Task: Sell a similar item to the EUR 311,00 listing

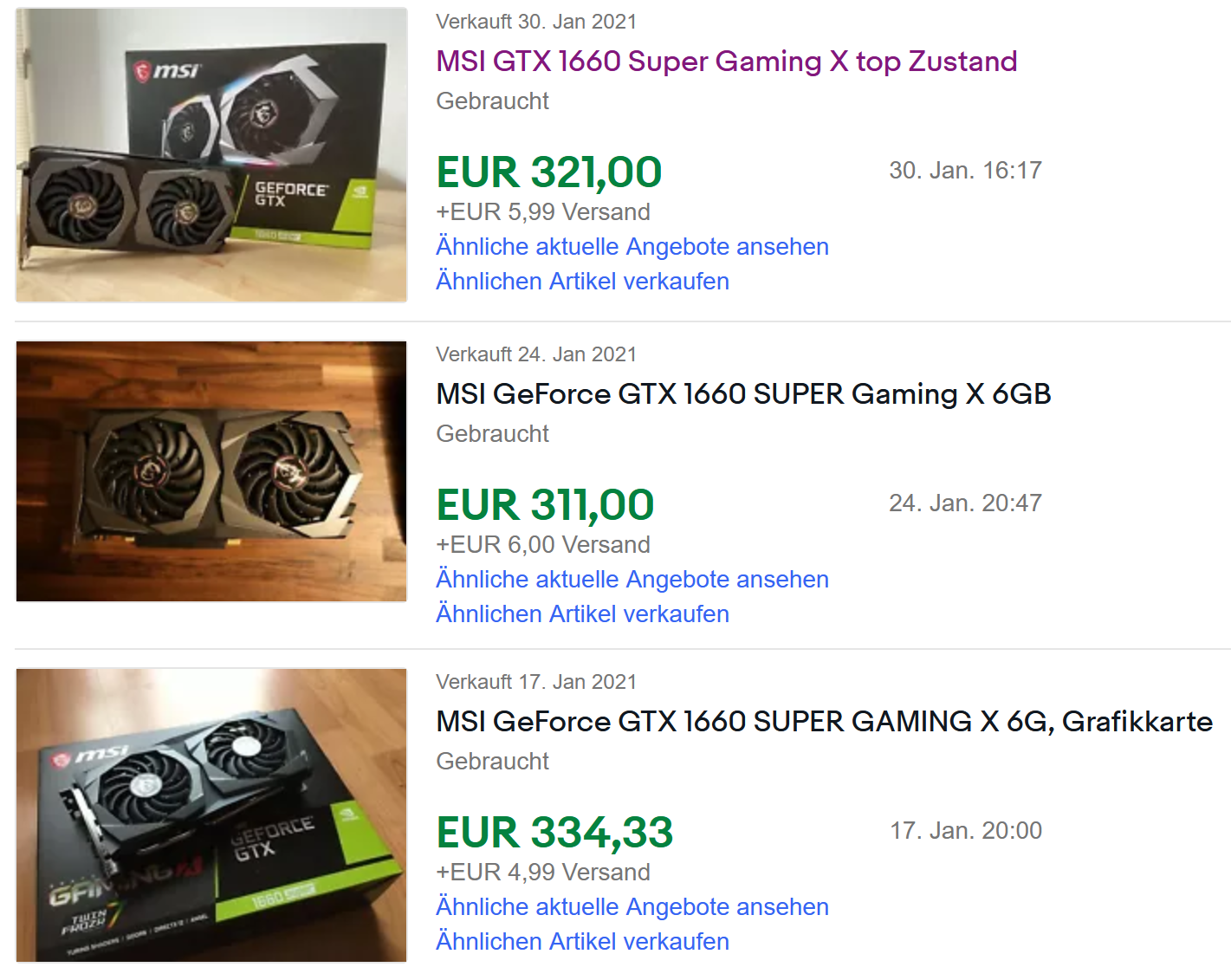Action: point(582,614)
